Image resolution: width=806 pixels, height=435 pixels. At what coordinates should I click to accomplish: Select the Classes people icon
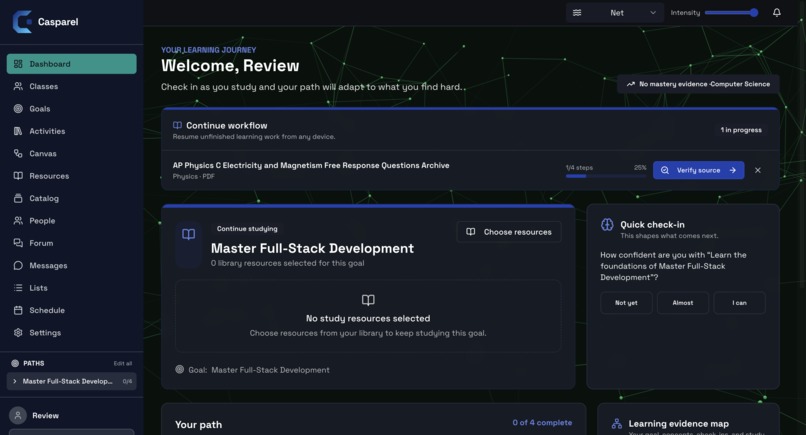pyautogui.click(x=18, y=86)
